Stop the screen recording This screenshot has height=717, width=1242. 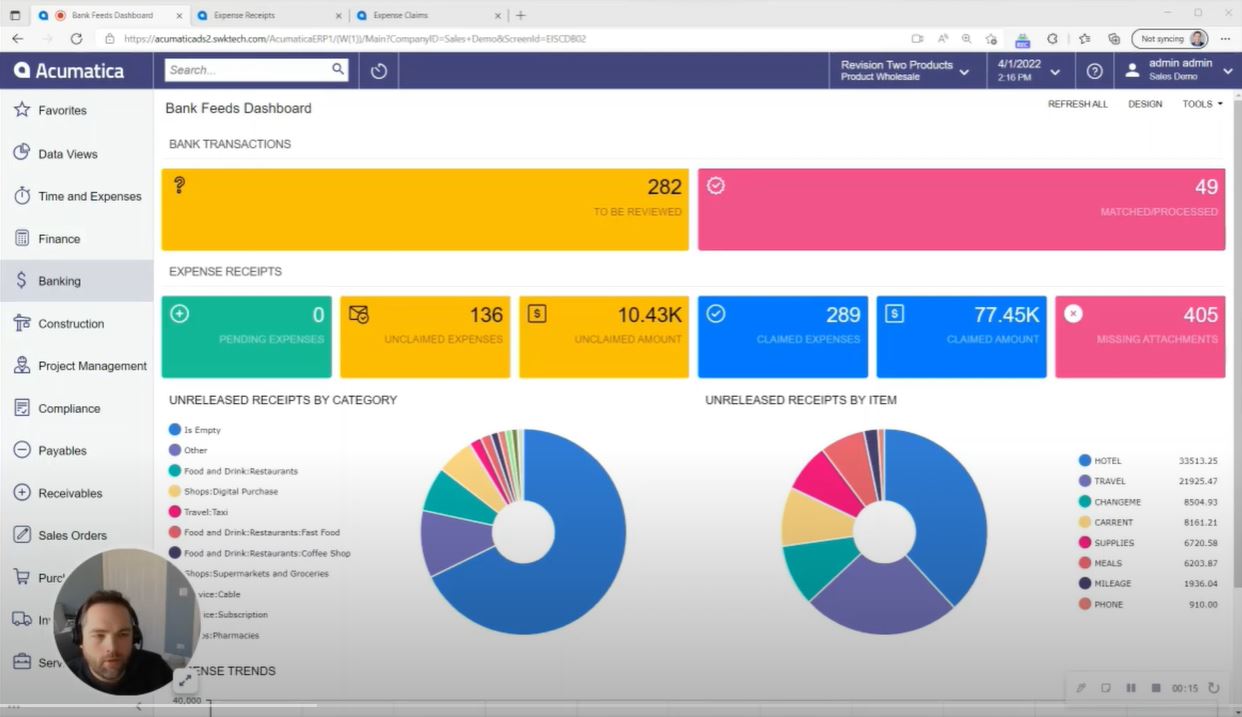pos(1156,688)
